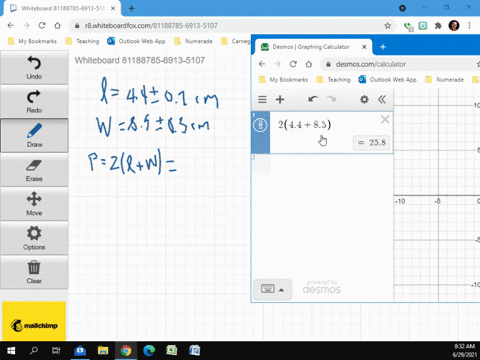Open the Desmos hamburger menu
Viewport: 480px width, 360px height.
(262, 99)
